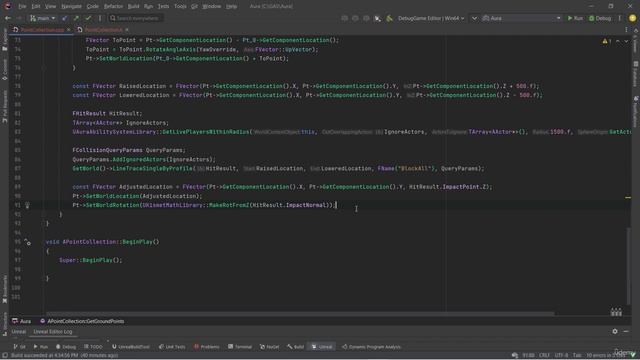Click the gutter override icon beside BeginPlay

coord(27,242)
